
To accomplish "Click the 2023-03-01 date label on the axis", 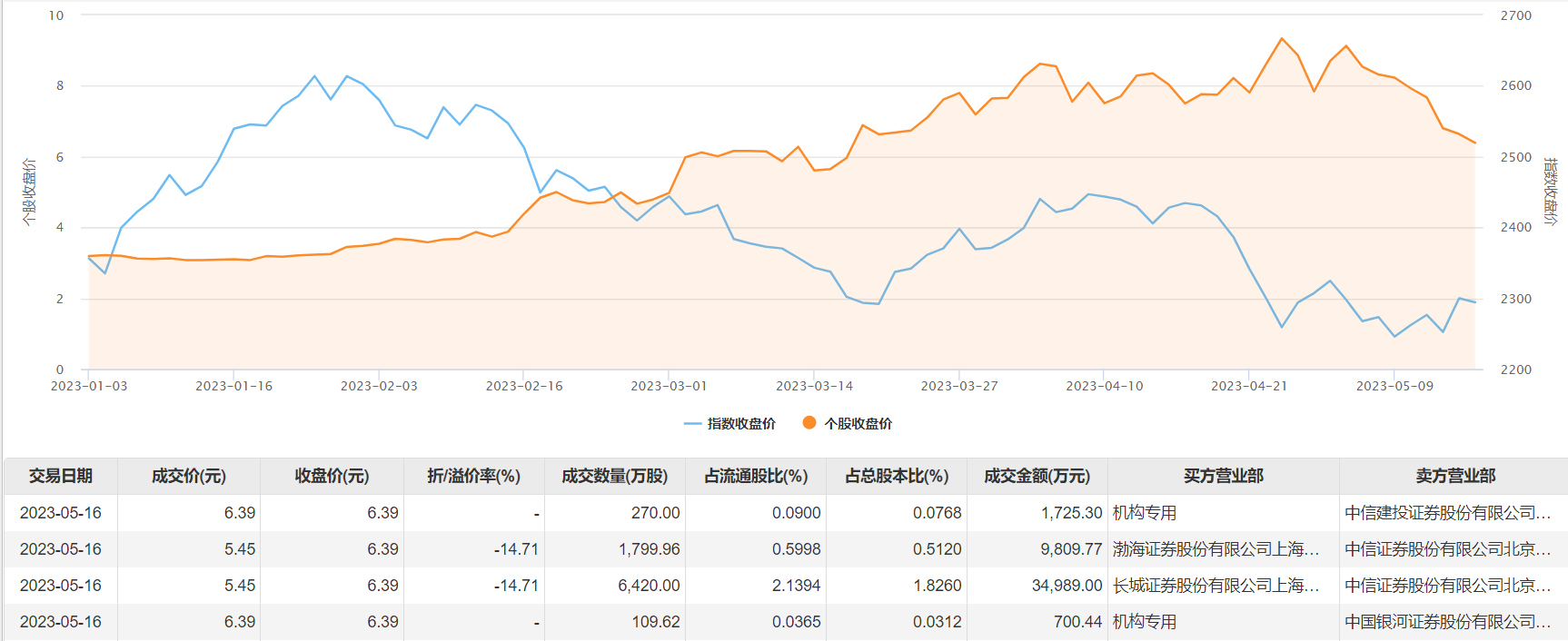I will 669,386.
